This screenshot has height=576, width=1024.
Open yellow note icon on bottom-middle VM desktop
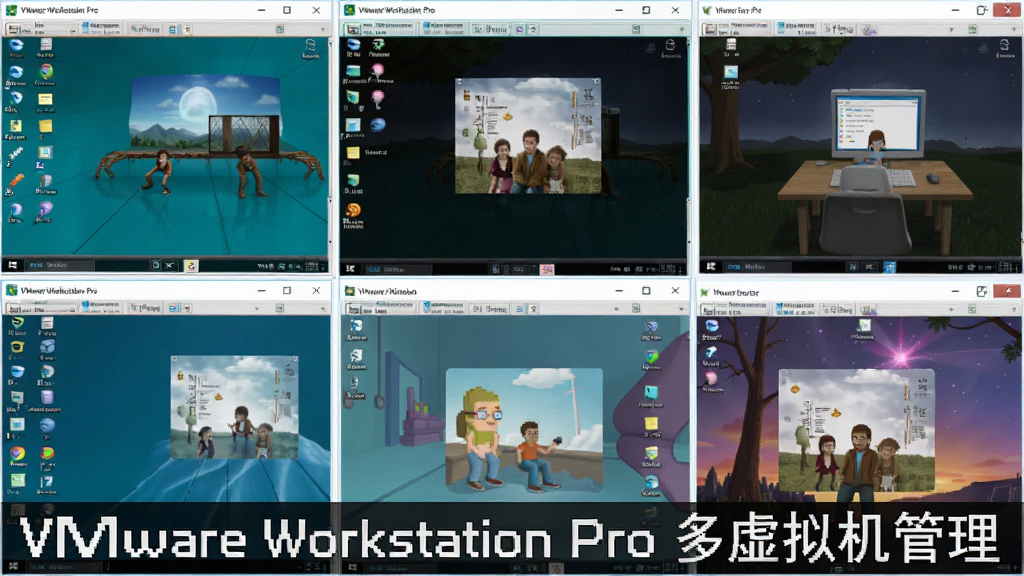(651, 424)
